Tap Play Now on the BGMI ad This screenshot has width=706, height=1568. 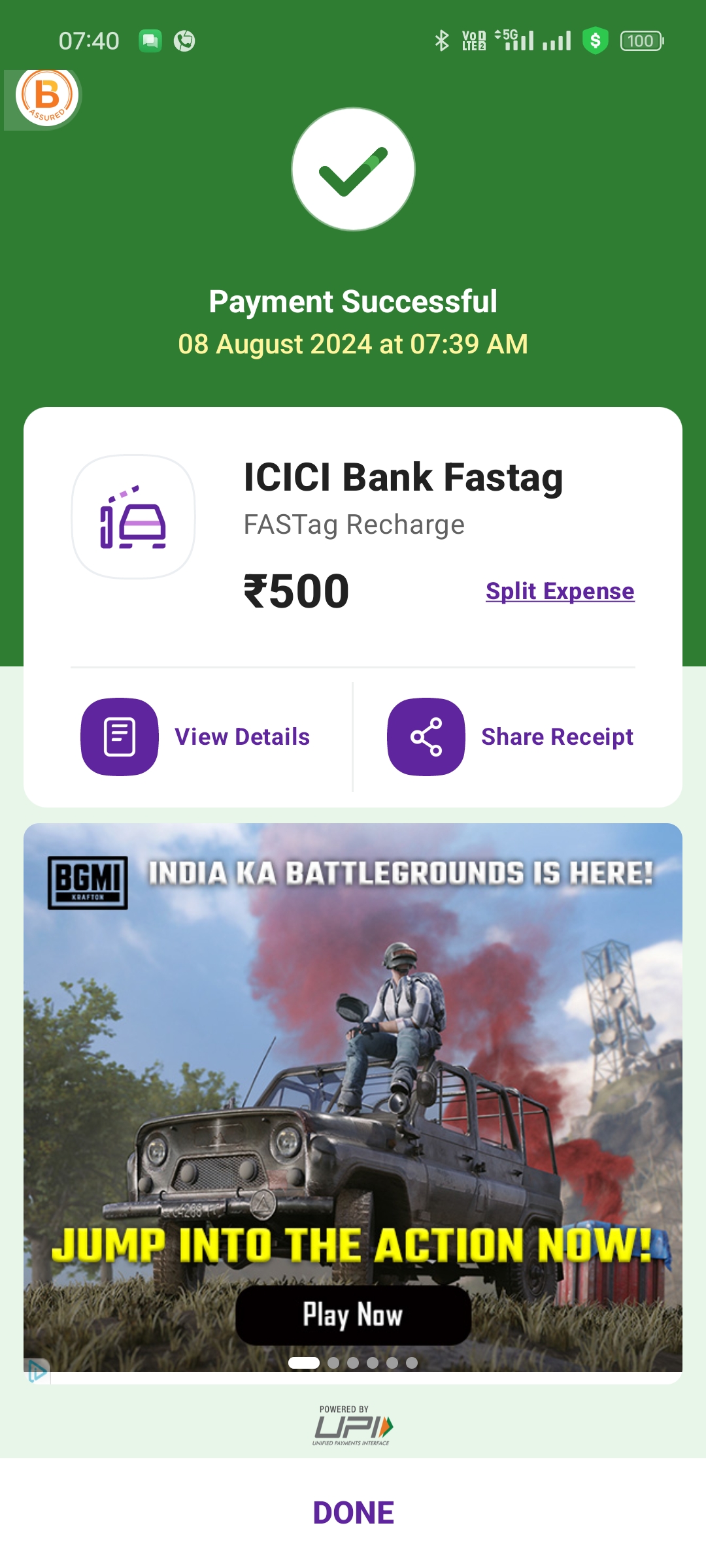click(353, 1315)
